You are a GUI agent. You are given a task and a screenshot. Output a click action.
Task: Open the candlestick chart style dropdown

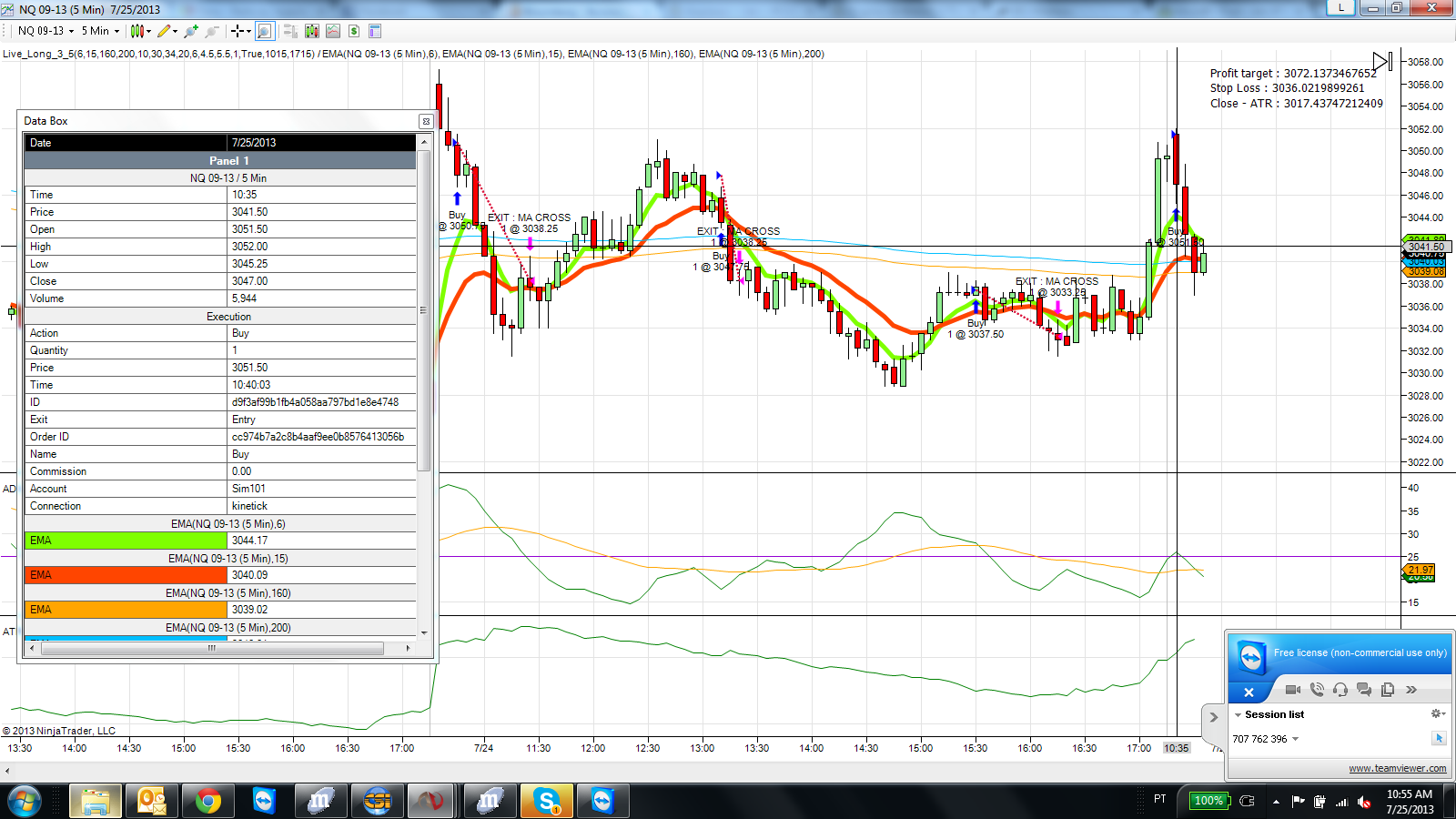(140, 31)
